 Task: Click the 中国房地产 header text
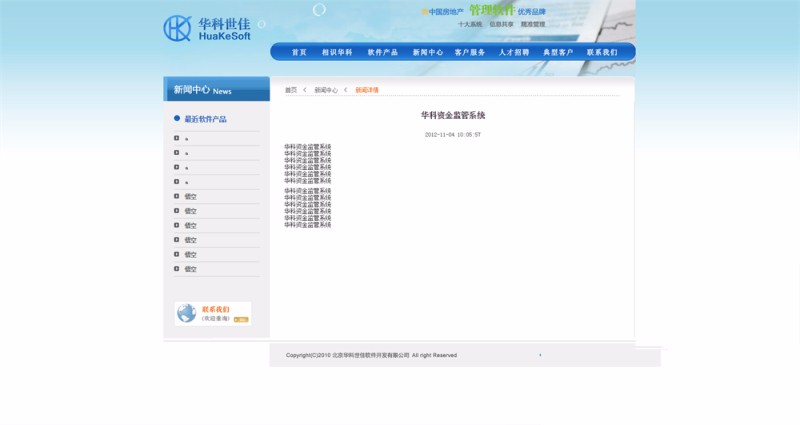pos(446,12)
